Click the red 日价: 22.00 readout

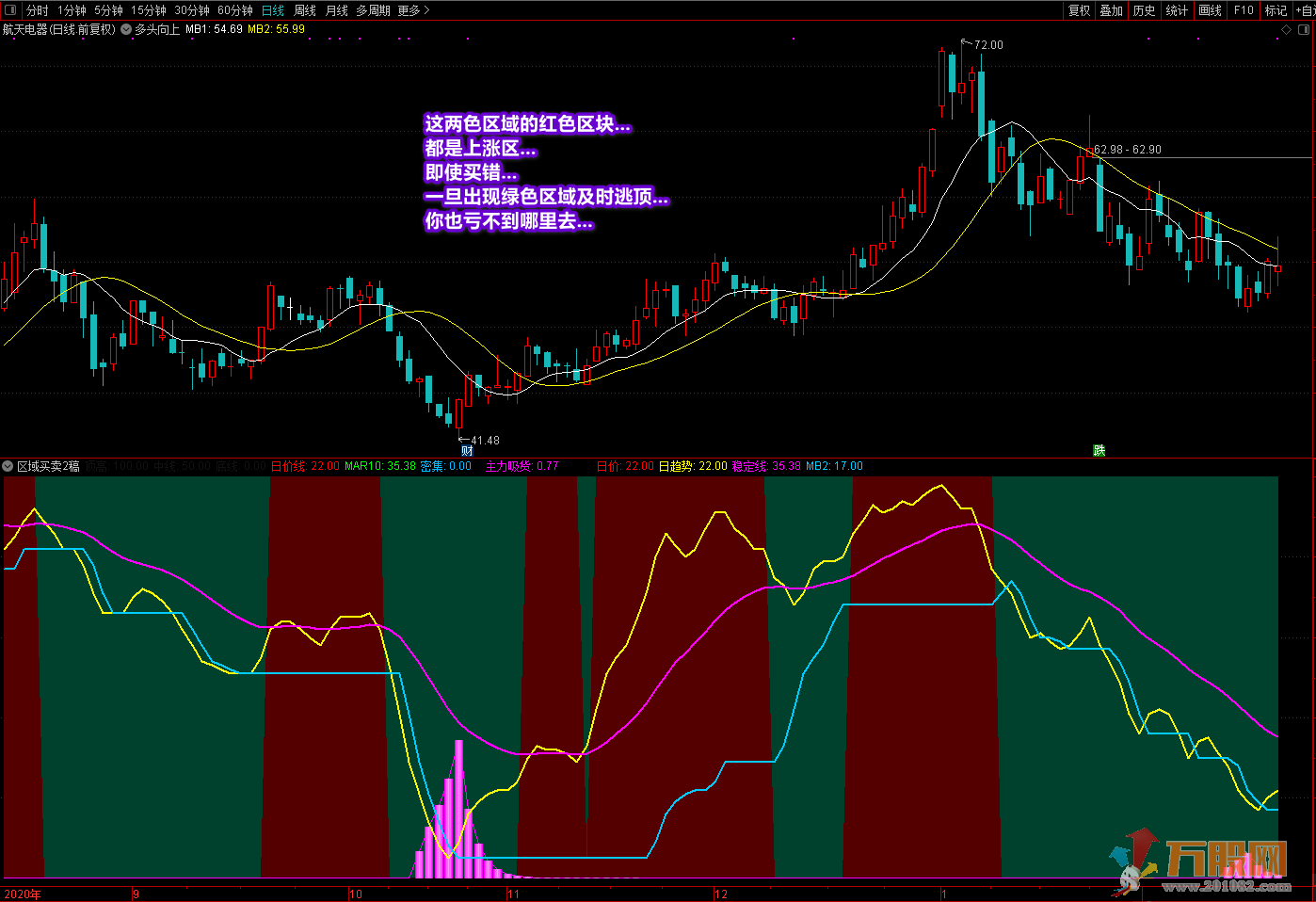click(x=625, y=466)
